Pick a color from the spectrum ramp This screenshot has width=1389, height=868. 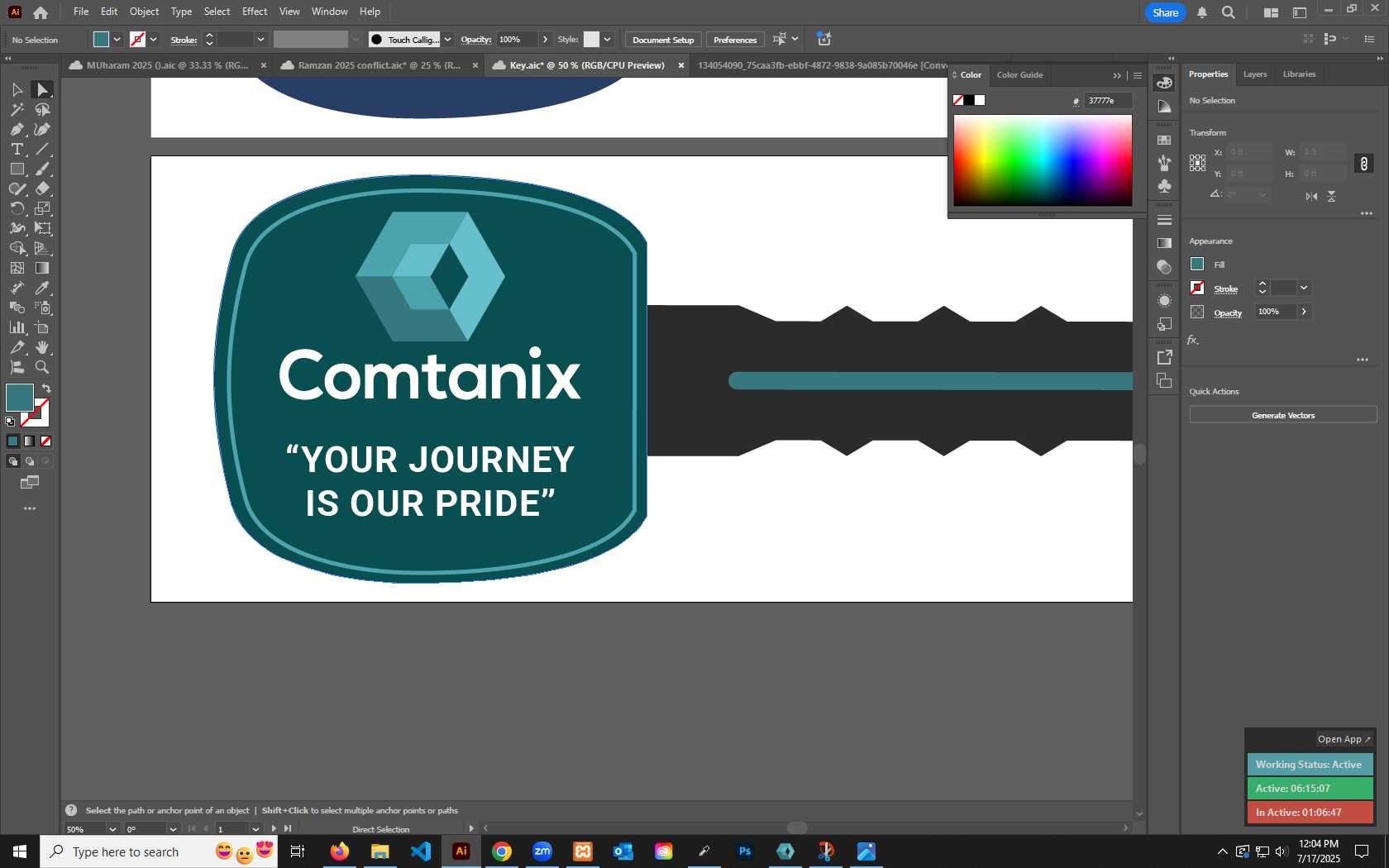point(1043,160)
